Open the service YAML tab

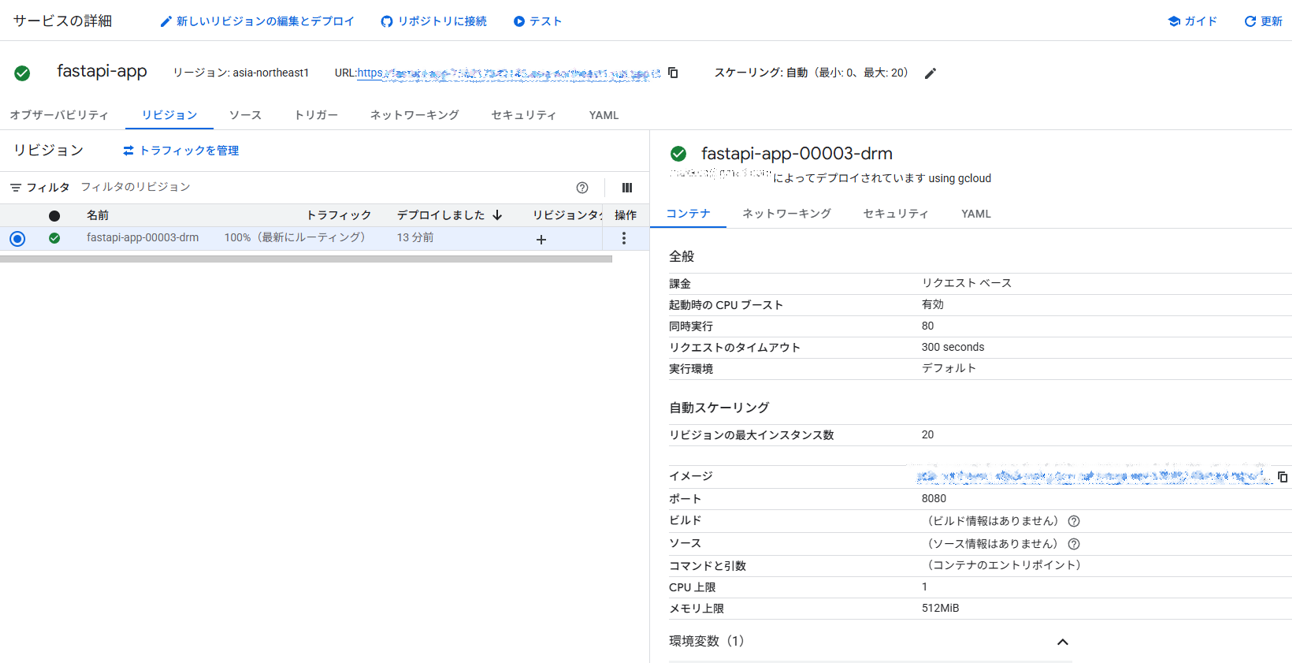[604, 115]
